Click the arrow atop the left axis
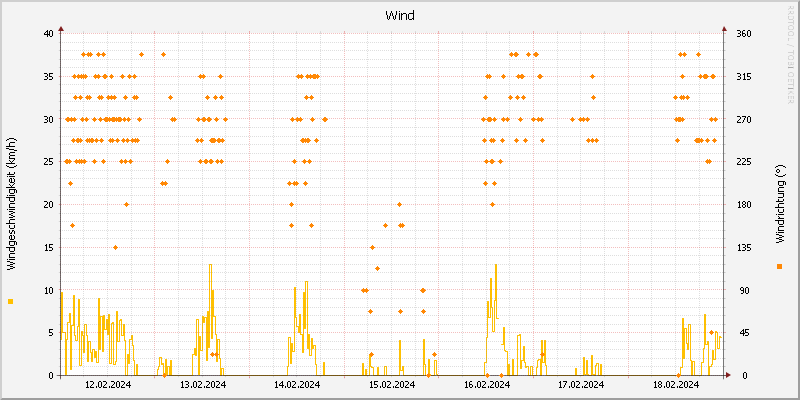Screen dimensions: 800x400 [x=61, y=29]
